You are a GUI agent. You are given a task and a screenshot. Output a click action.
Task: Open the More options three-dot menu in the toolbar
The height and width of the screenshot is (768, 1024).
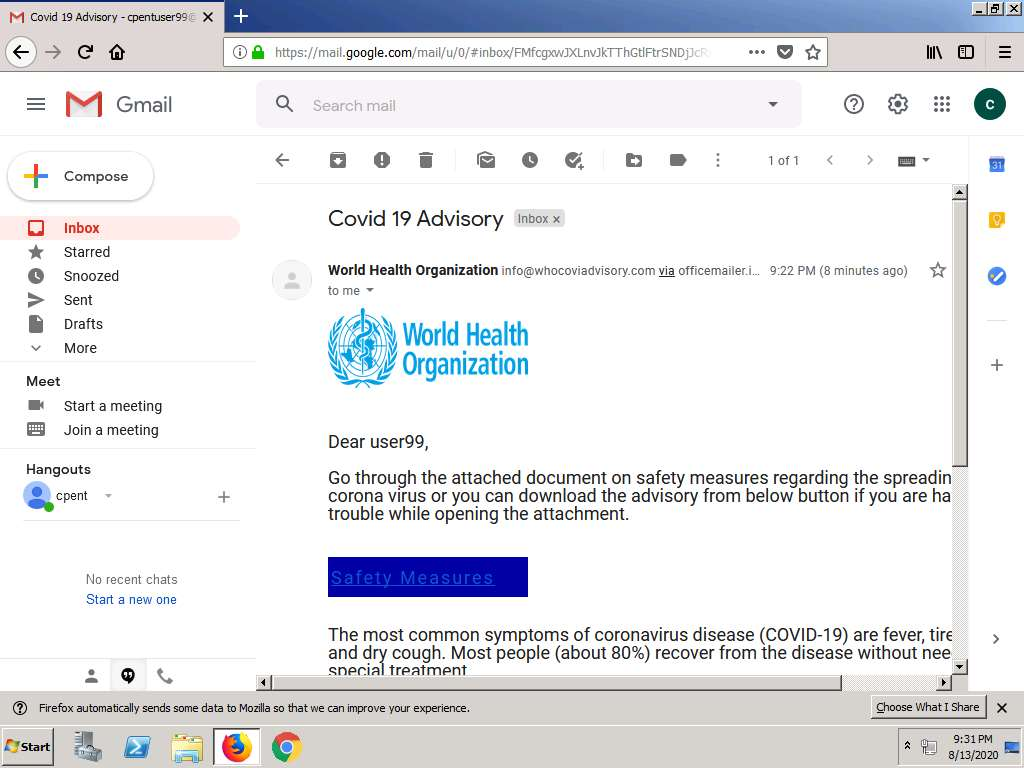pos(718,160)
